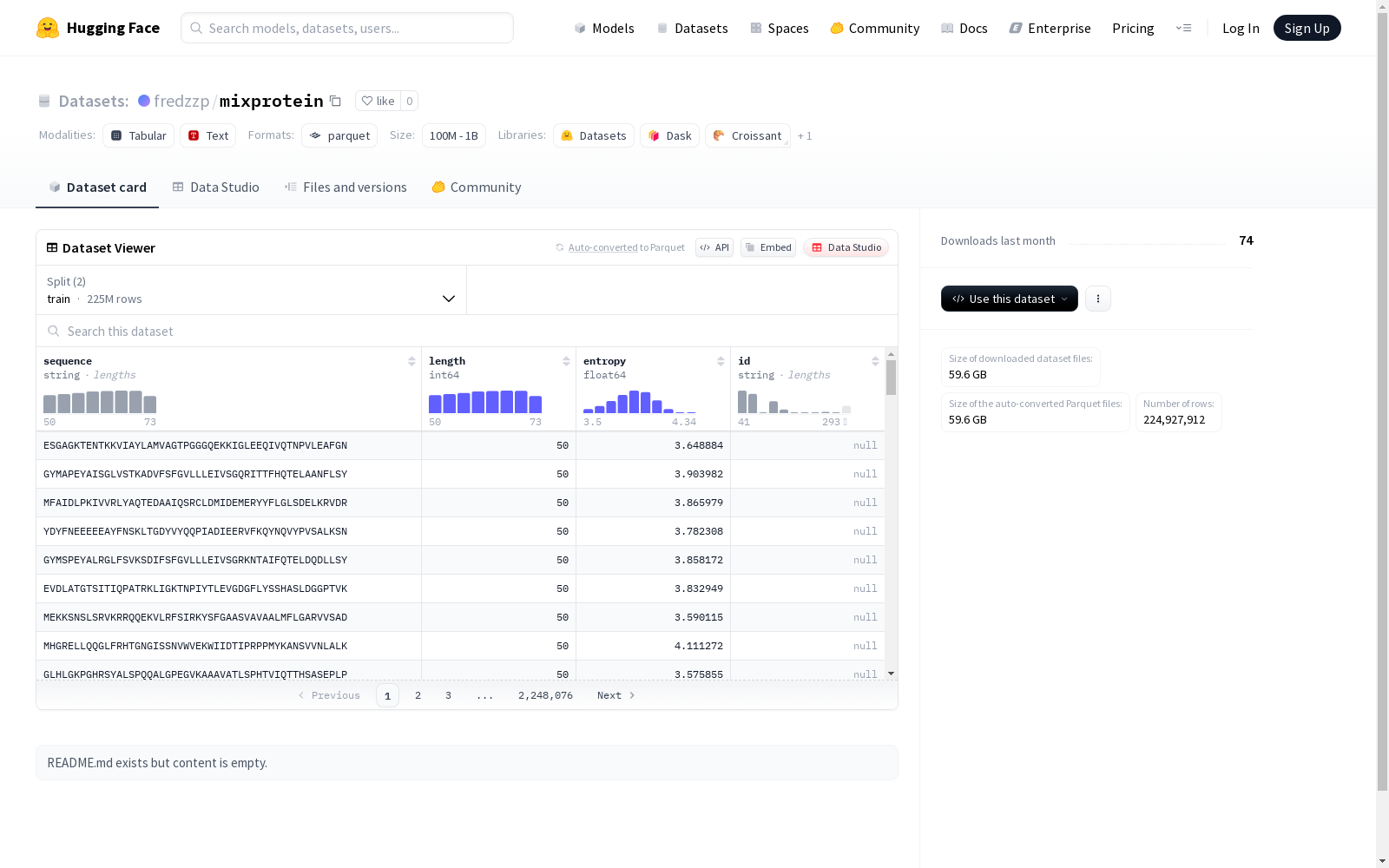The height and width of the screenshot is (868, 1389).
Task: Select current page 1 button
Action: point(387,695)
